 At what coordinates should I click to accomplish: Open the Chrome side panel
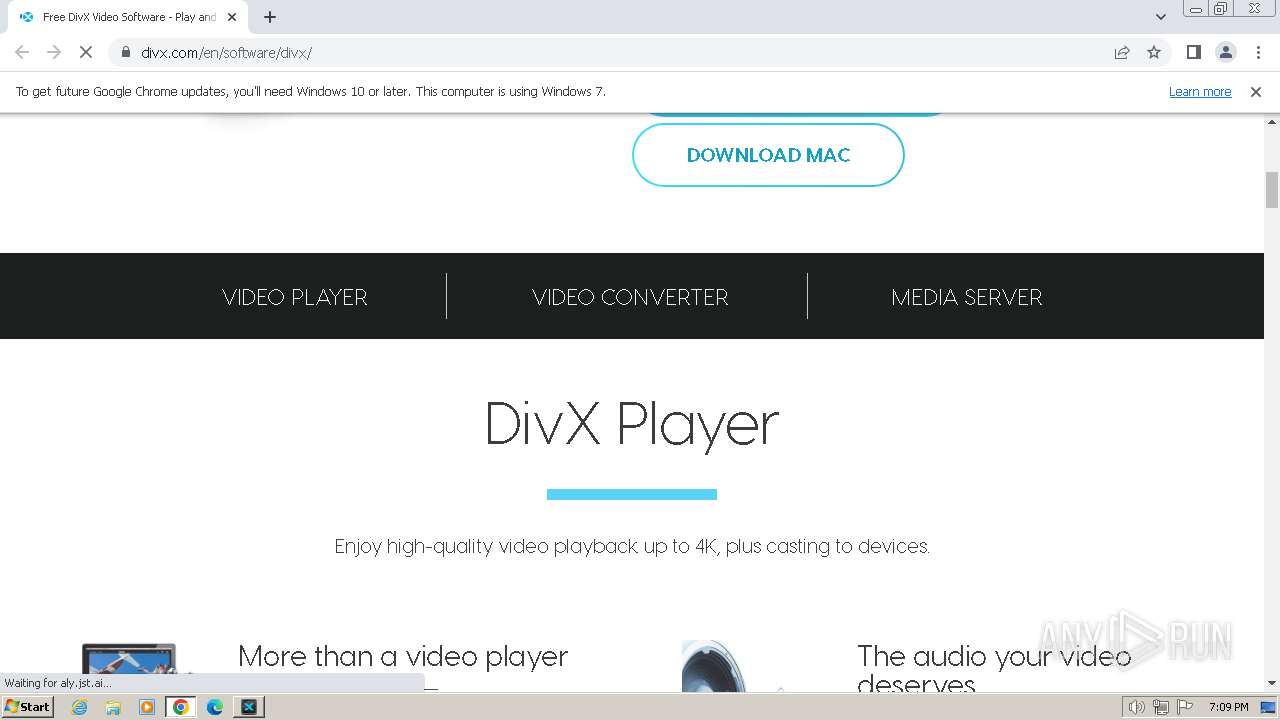(x=1193, y=52)
